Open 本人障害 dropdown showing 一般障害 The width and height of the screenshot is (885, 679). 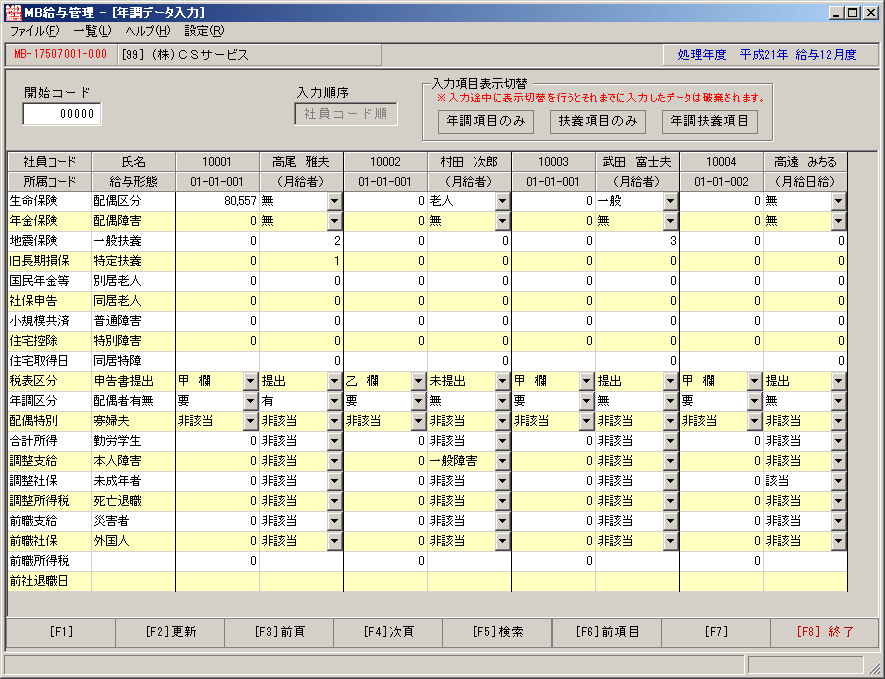coord(502,461)
